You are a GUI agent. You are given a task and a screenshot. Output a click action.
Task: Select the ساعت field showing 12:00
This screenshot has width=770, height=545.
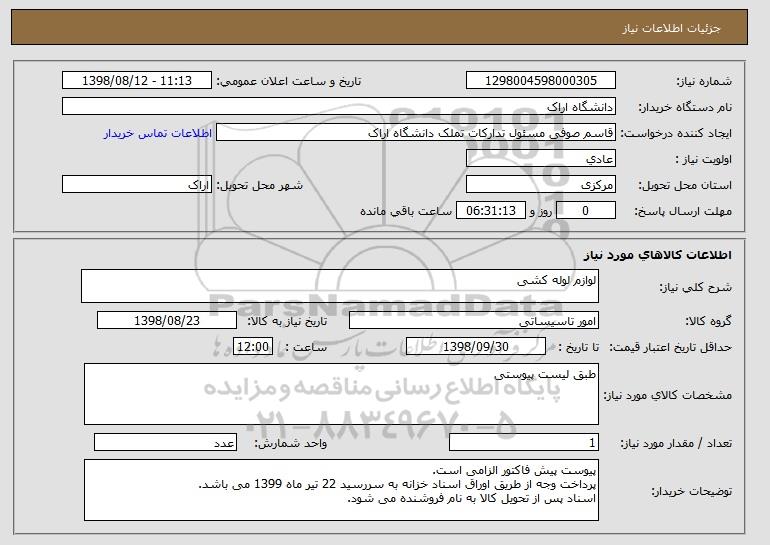coord(253,347)
